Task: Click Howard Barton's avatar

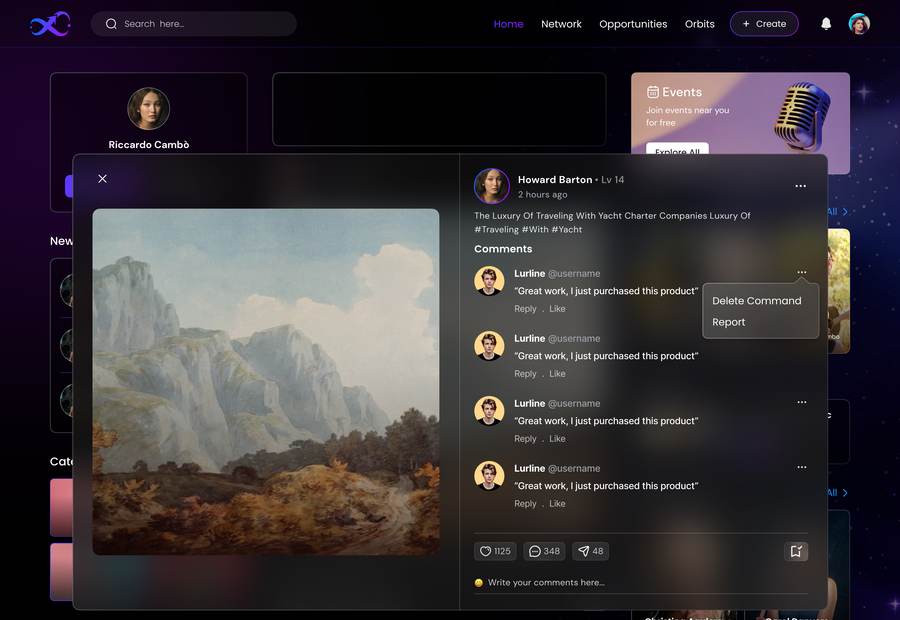Action: pyautogui.click(x=491, y=186)
